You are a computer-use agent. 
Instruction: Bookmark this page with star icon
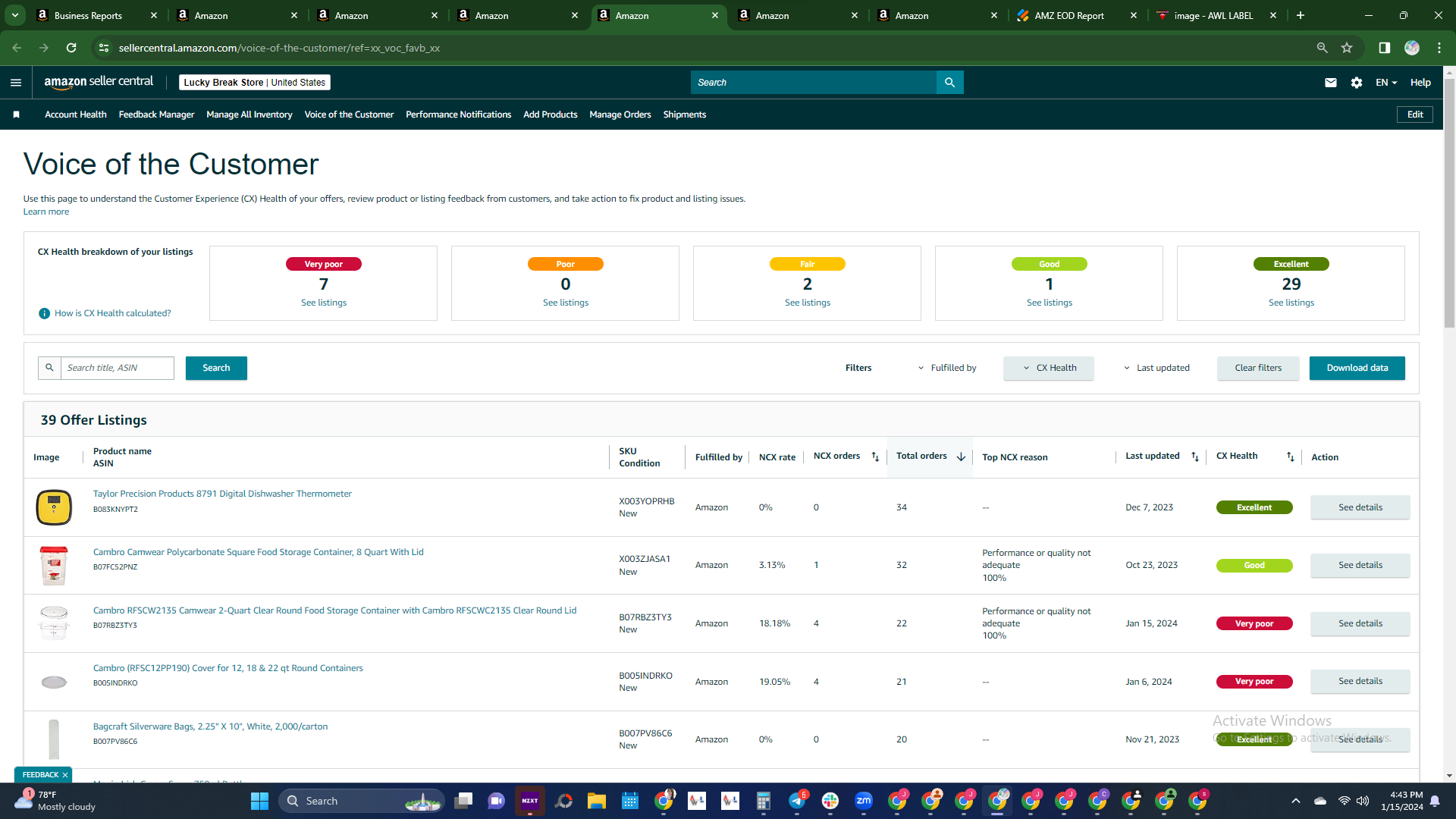[1347, 48]
